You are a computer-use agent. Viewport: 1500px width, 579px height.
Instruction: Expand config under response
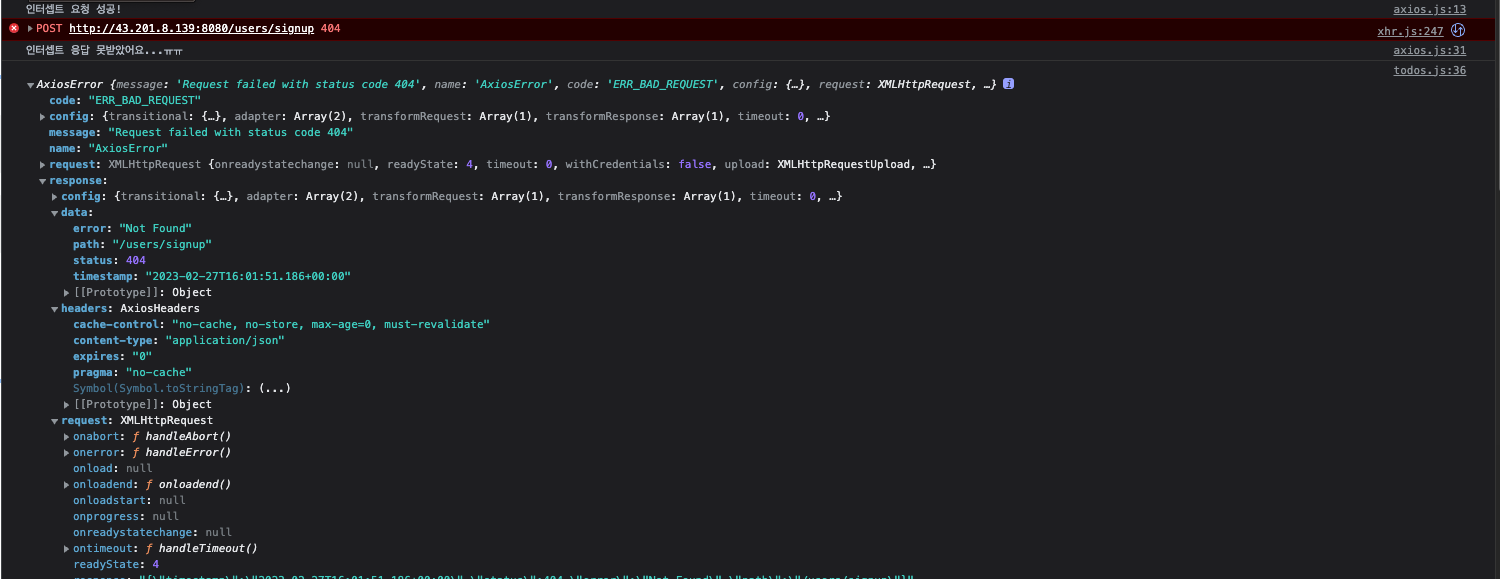coord(54,197)
